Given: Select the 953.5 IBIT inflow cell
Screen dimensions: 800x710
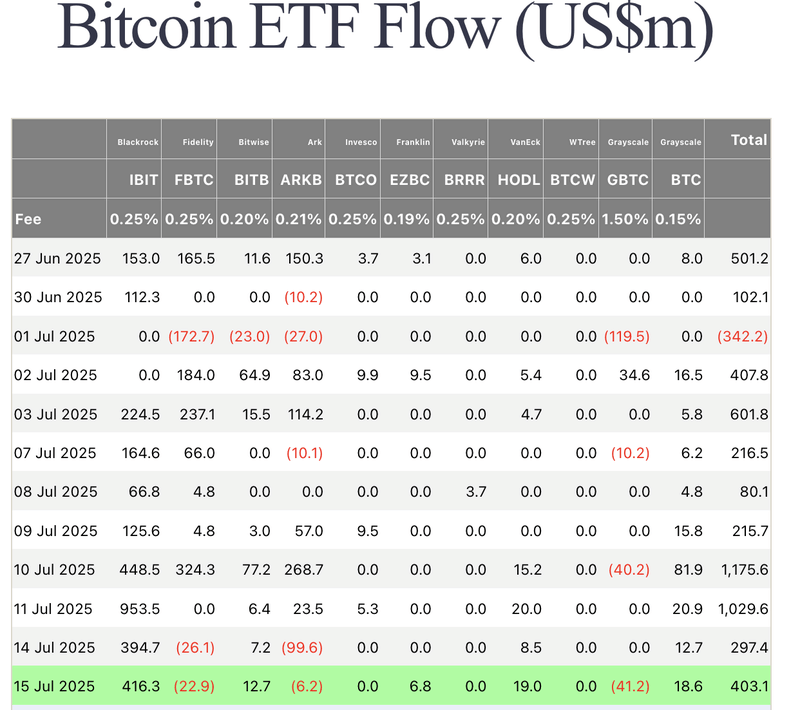Looking at the screenshot, I should pos(140,608).
